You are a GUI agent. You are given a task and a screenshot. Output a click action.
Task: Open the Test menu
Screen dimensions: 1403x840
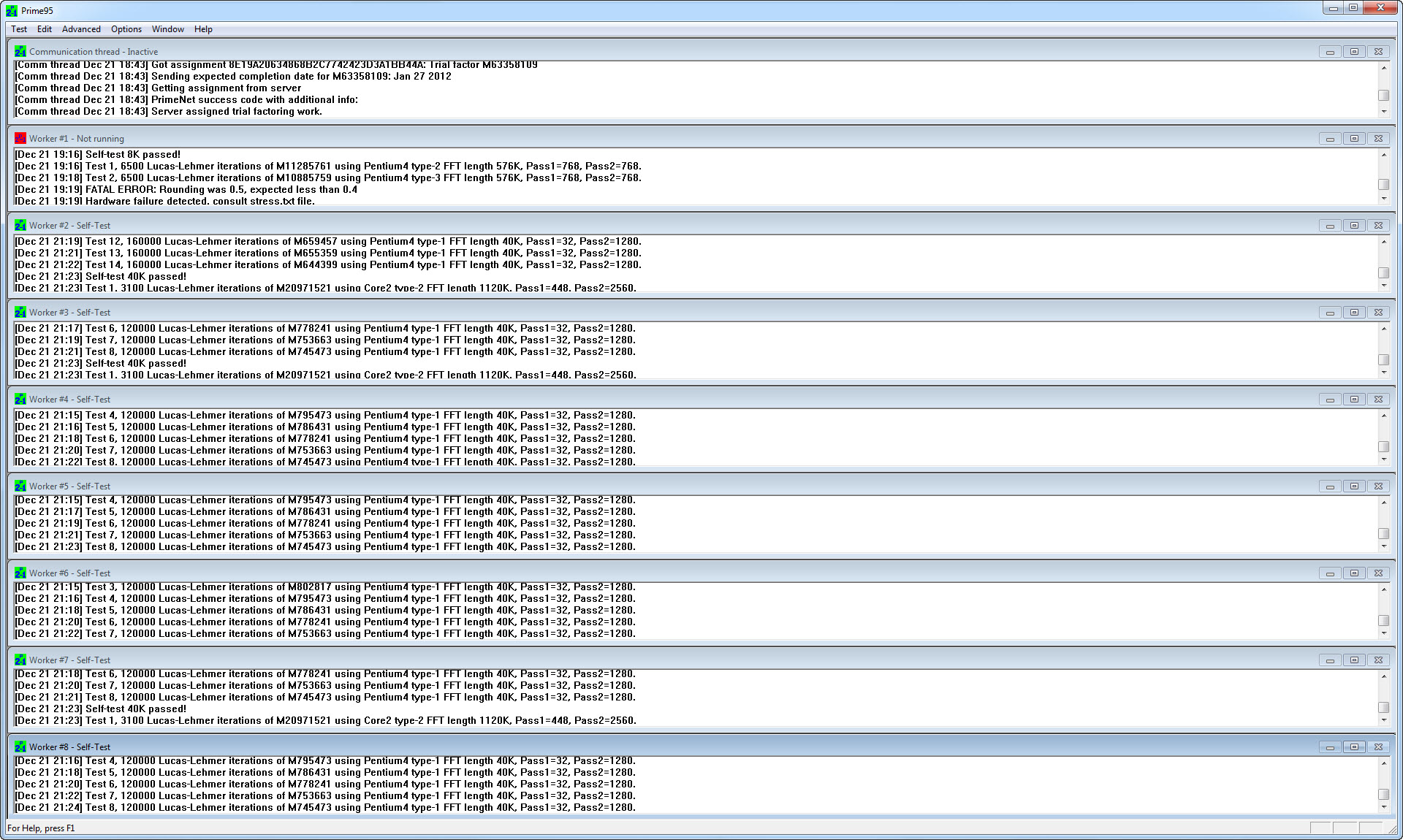(x=19, y=29)
